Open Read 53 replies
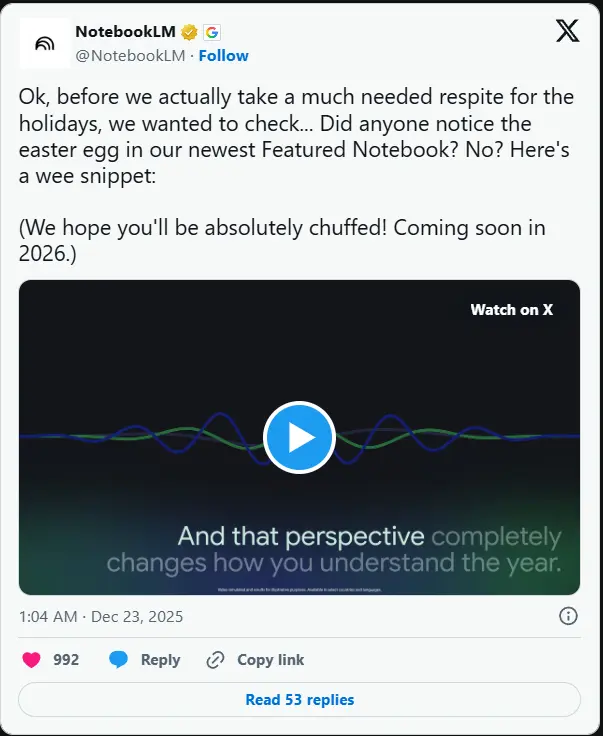 (x=299, y=700)
